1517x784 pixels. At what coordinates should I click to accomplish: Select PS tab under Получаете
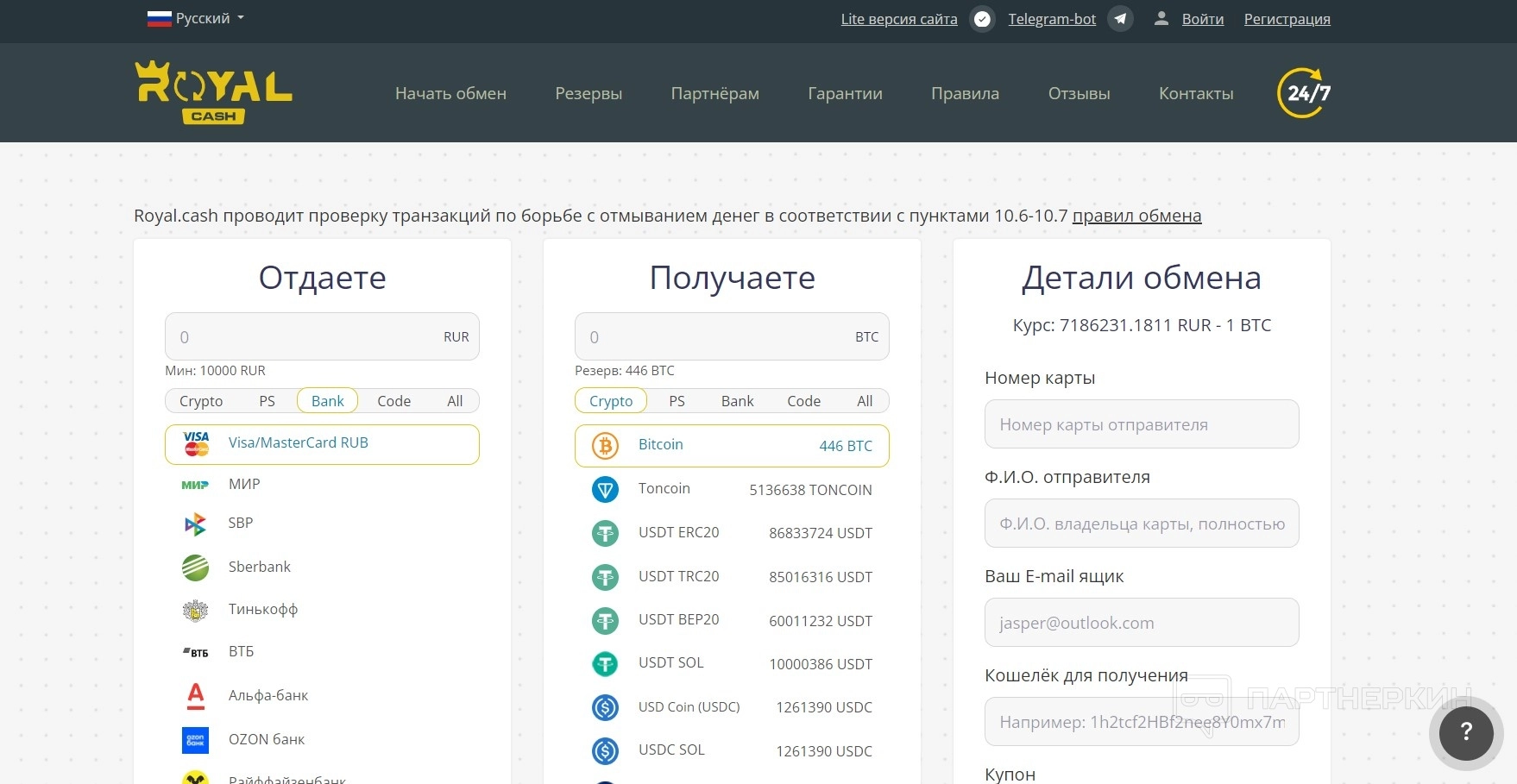(677, 401)
